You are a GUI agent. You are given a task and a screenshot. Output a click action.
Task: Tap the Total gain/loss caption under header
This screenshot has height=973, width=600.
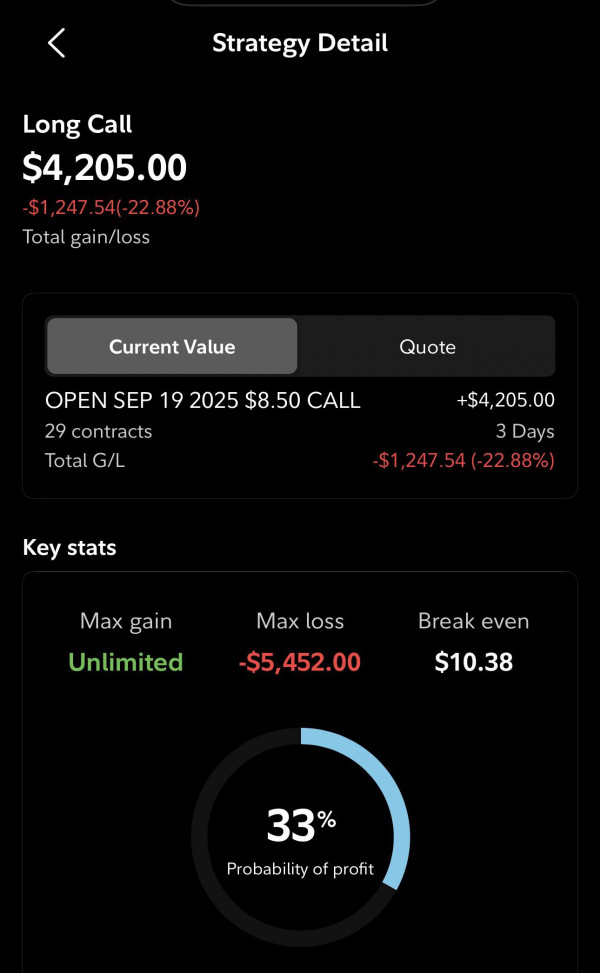point(86,237)
